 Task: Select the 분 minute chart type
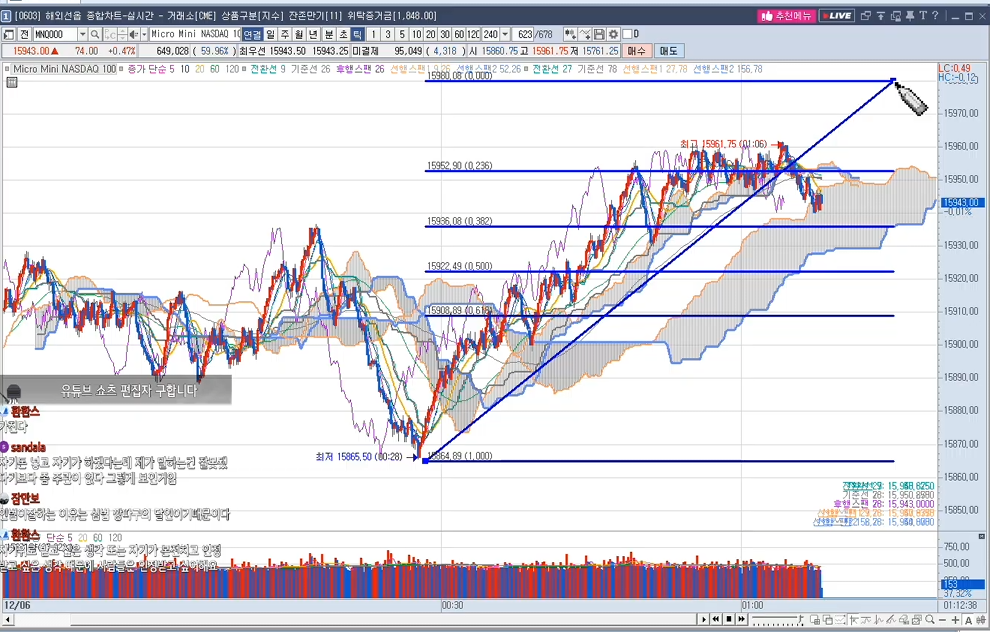(x=329, y=34)
